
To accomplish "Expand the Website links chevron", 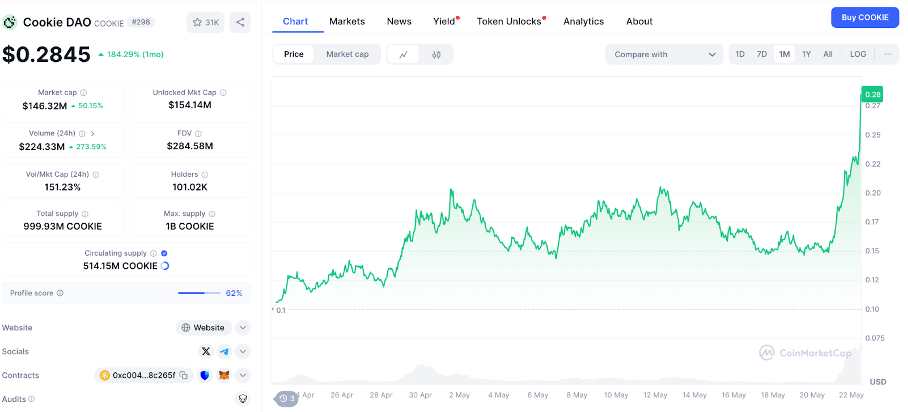I will tap(243, 327).
